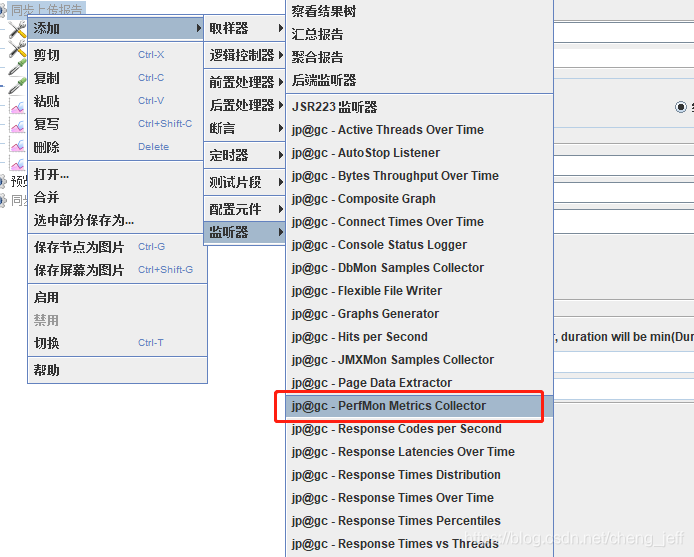Screen dimensions: 694x557
Task: Add a 聚合报告 listener
Action: pos(420,58)
